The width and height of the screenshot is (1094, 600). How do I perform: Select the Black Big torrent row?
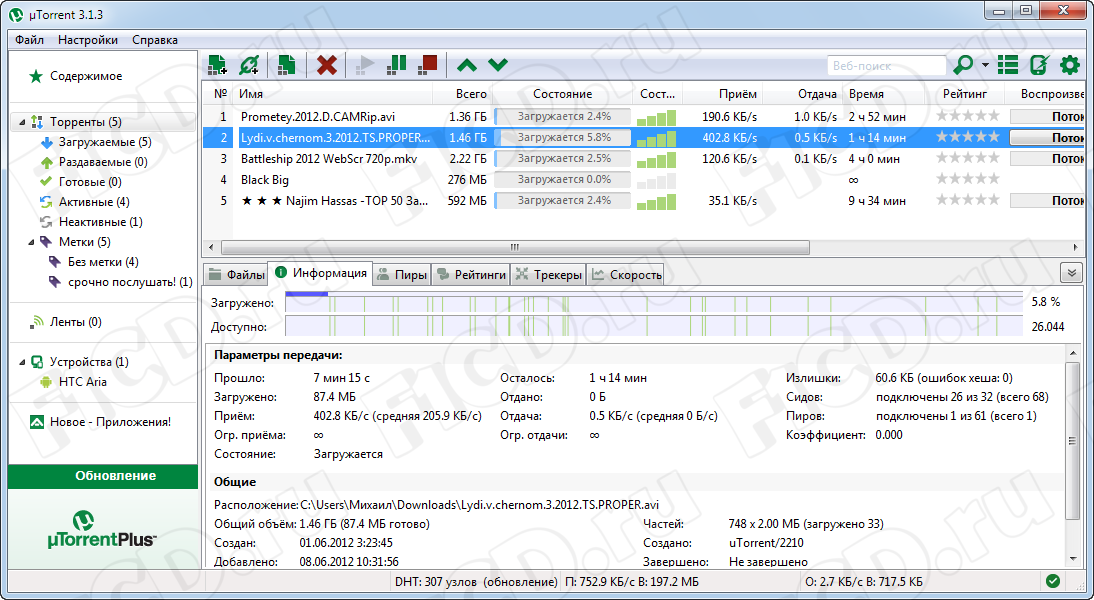[x=643, y=179]
